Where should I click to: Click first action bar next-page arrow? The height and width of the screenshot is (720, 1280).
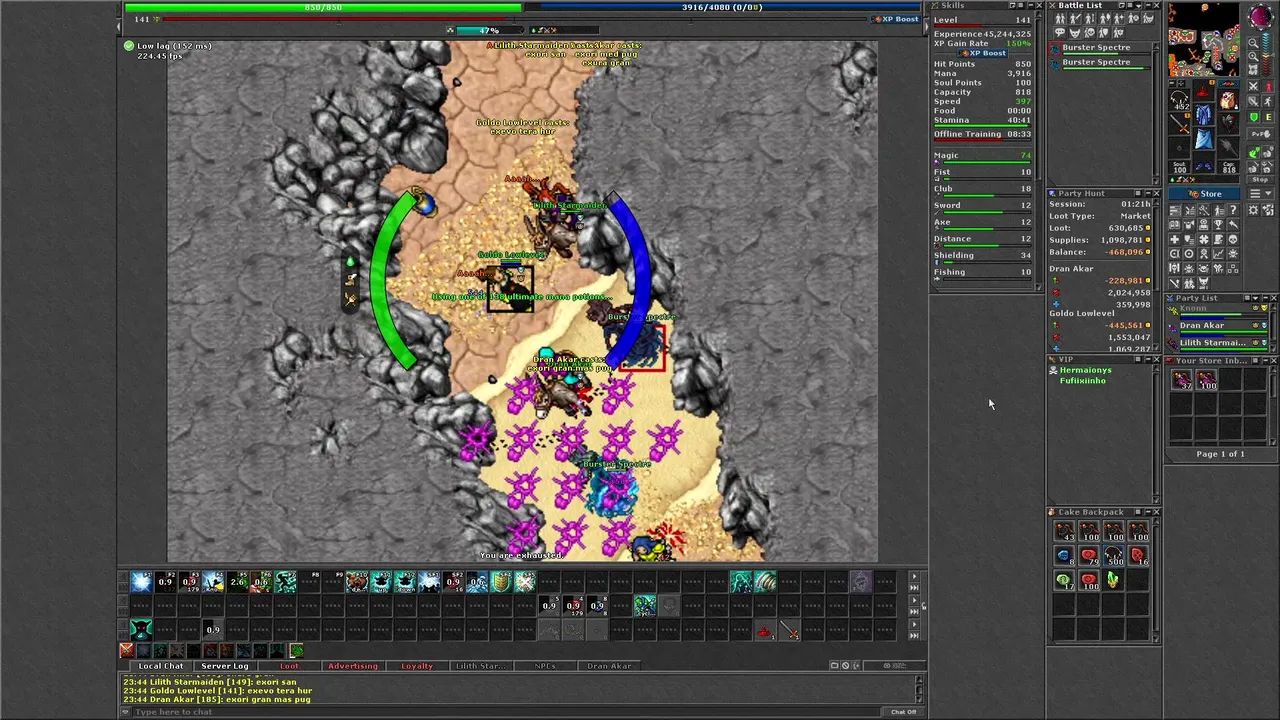point(914,576)
